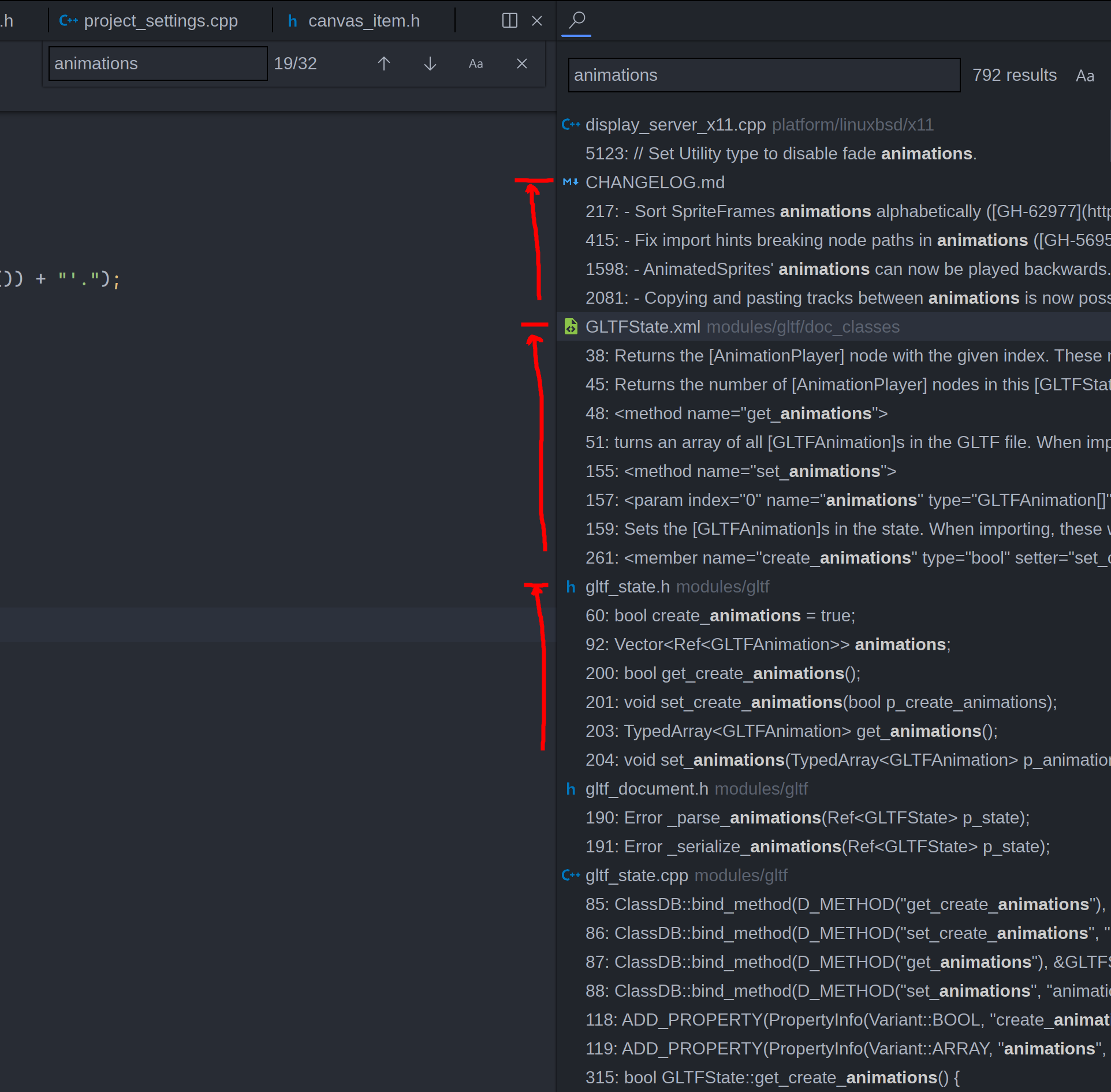Click the XML file icon beside GLTFState.xml
The width and height of the screenshot is (1111, 1092).
571,326
